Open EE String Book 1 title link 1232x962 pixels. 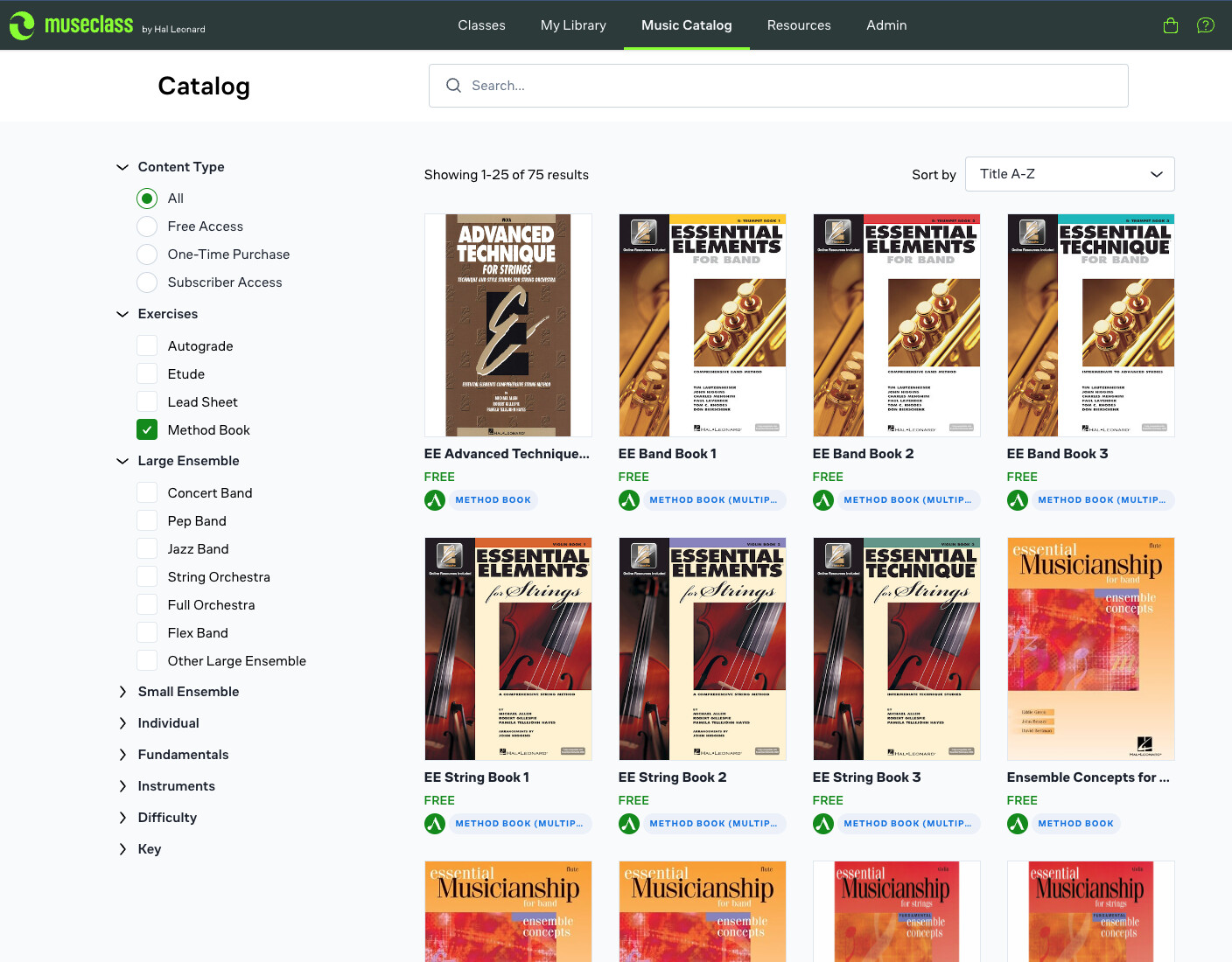(477, 777)
